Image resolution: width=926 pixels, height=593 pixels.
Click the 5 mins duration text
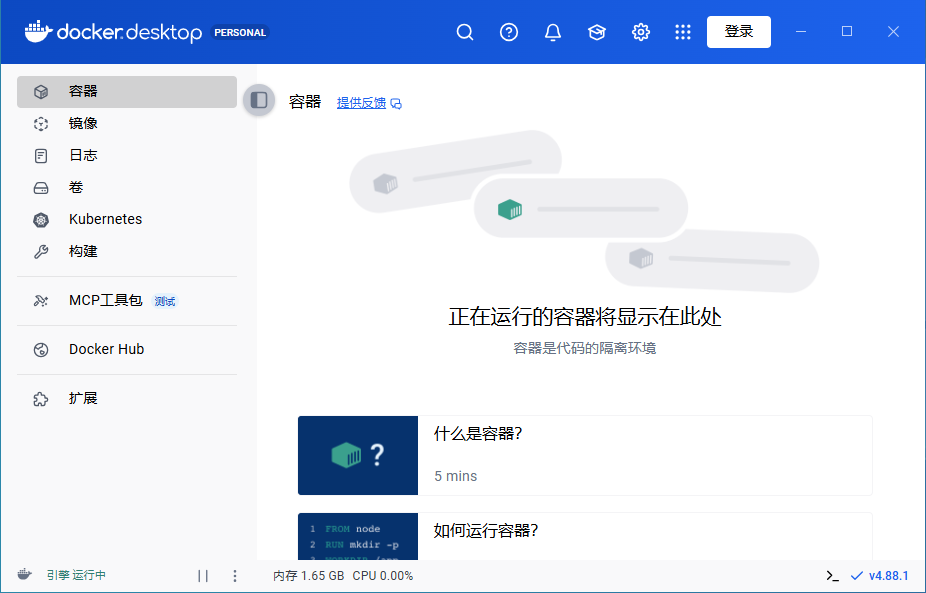click(x=455, y=476)
